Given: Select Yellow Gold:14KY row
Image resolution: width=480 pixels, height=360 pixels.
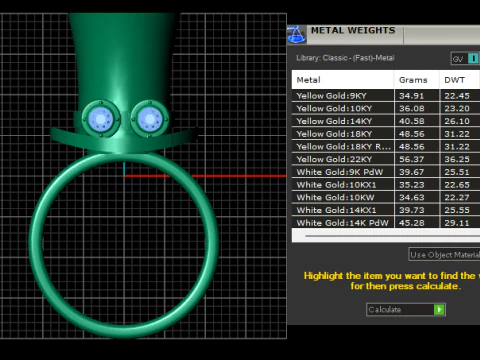Looking at the screenshot, I should tap(386, 121).
